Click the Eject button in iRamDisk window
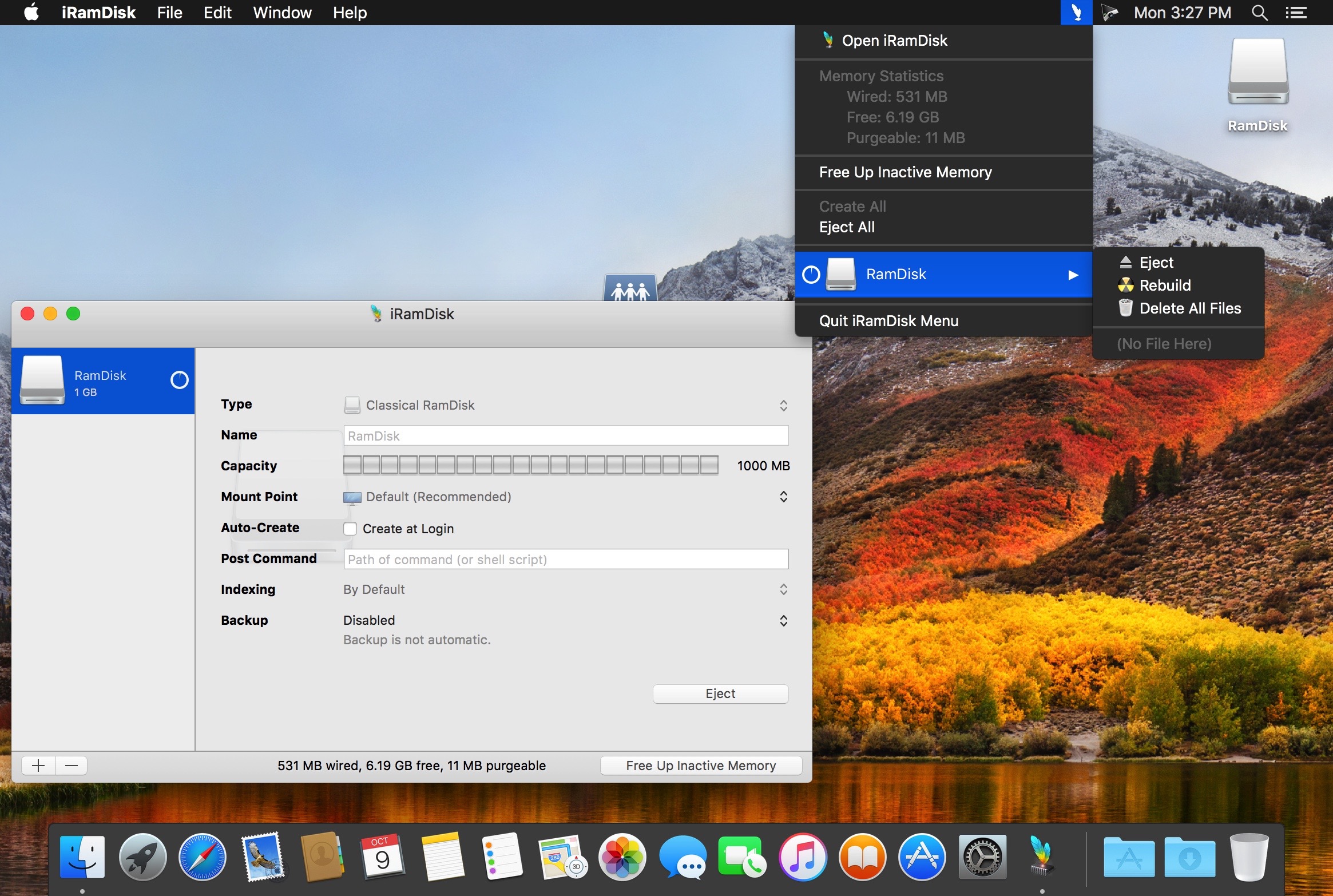 [720, 693]
